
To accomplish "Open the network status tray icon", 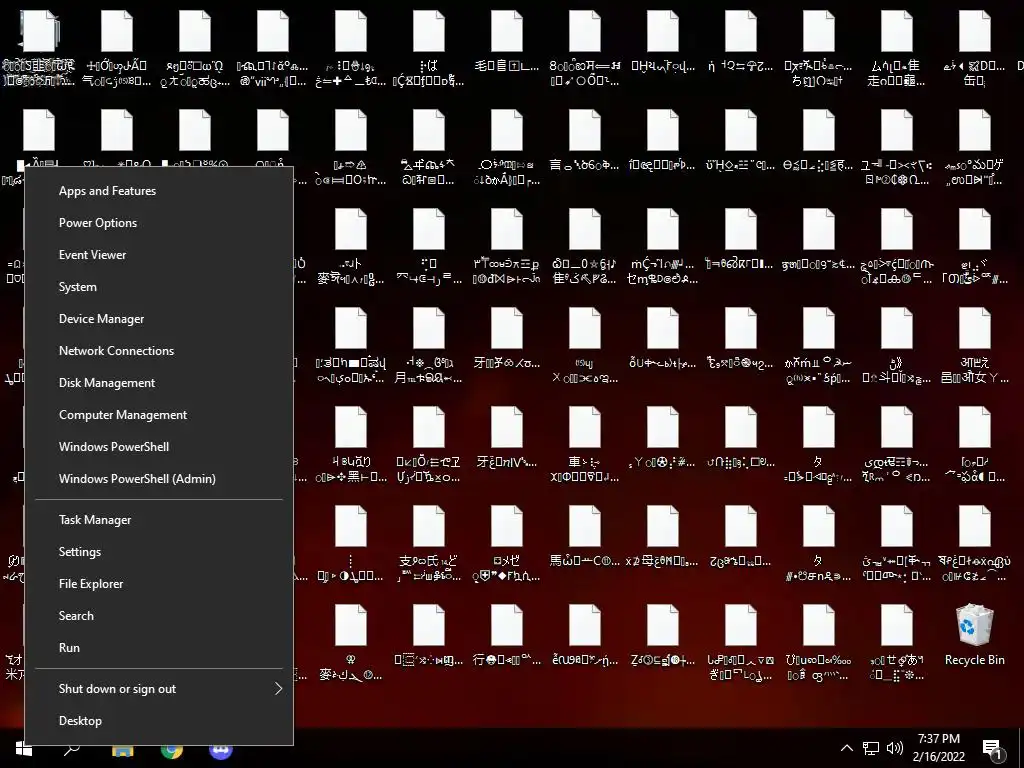I will point(871,748).
